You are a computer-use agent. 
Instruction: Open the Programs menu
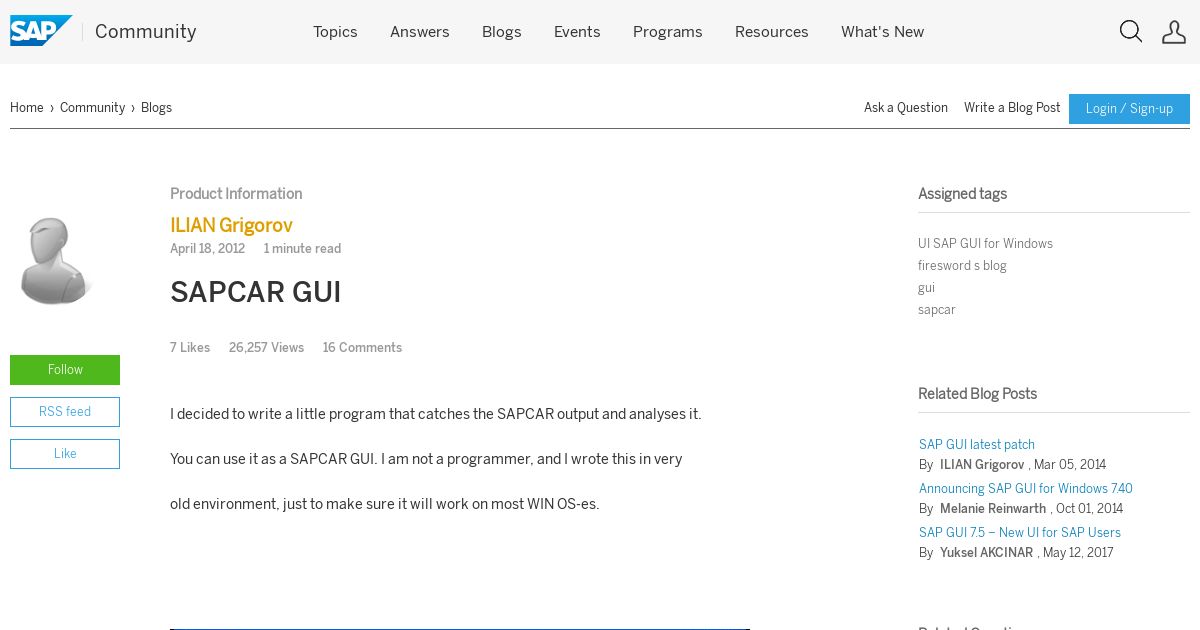coord(668,32)
